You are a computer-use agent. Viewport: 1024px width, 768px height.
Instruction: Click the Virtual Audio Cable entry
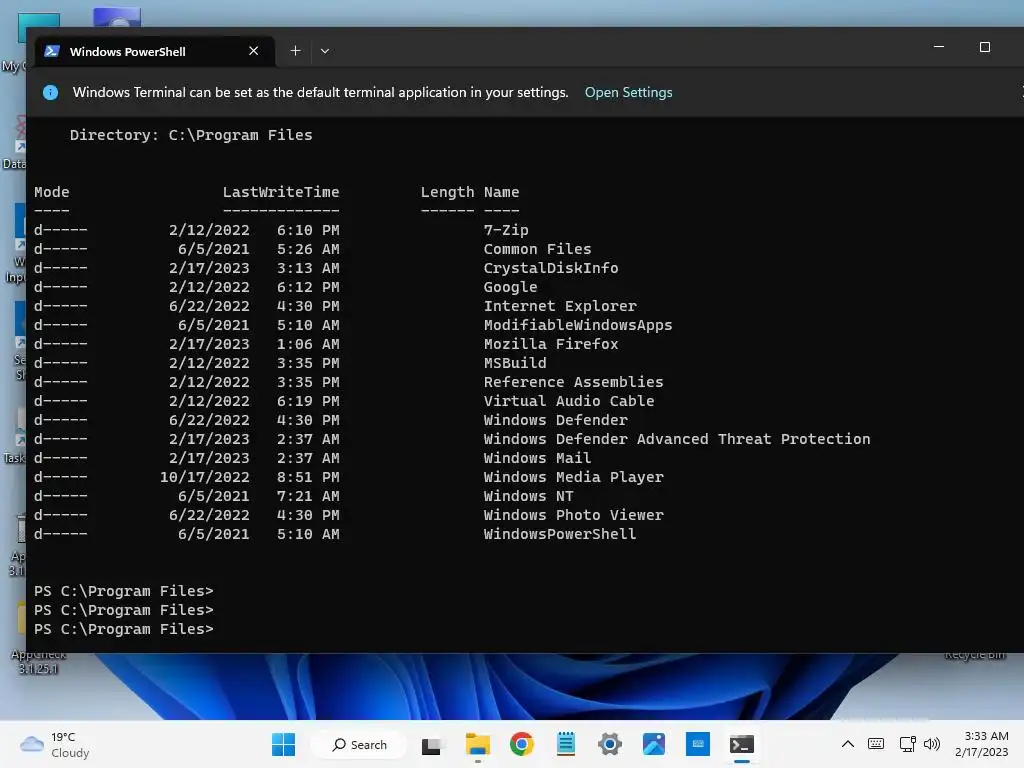pos(569,400)
